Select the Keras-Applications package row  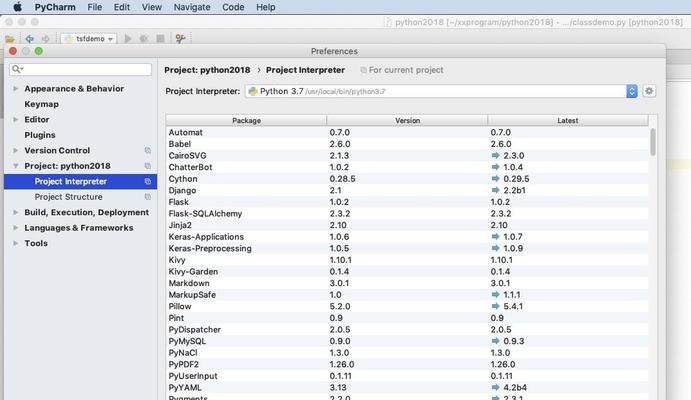[x=407, y=237]
